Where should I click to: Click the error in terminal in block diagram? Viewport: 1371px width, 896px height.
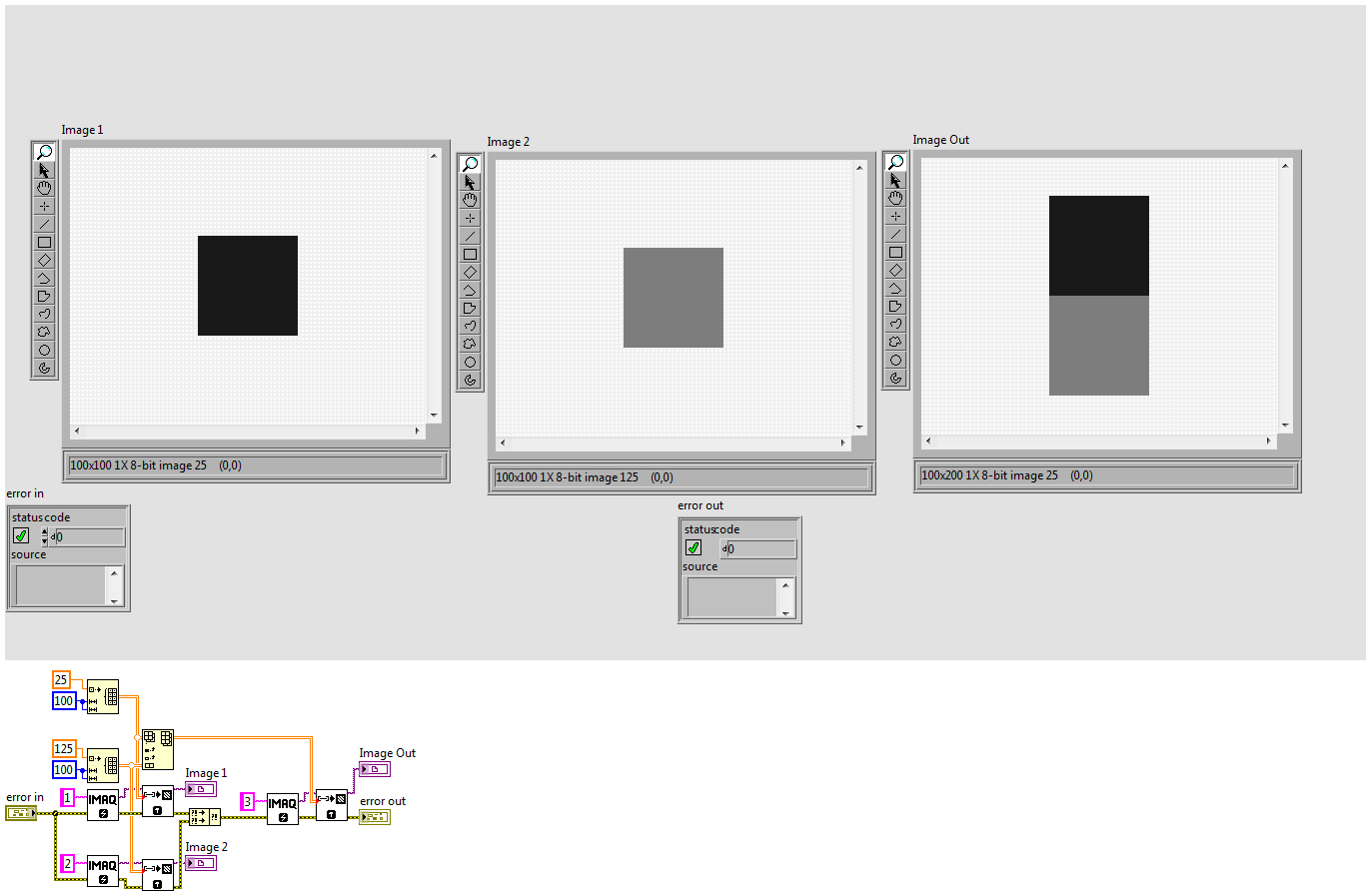click(x=20, y=813)
